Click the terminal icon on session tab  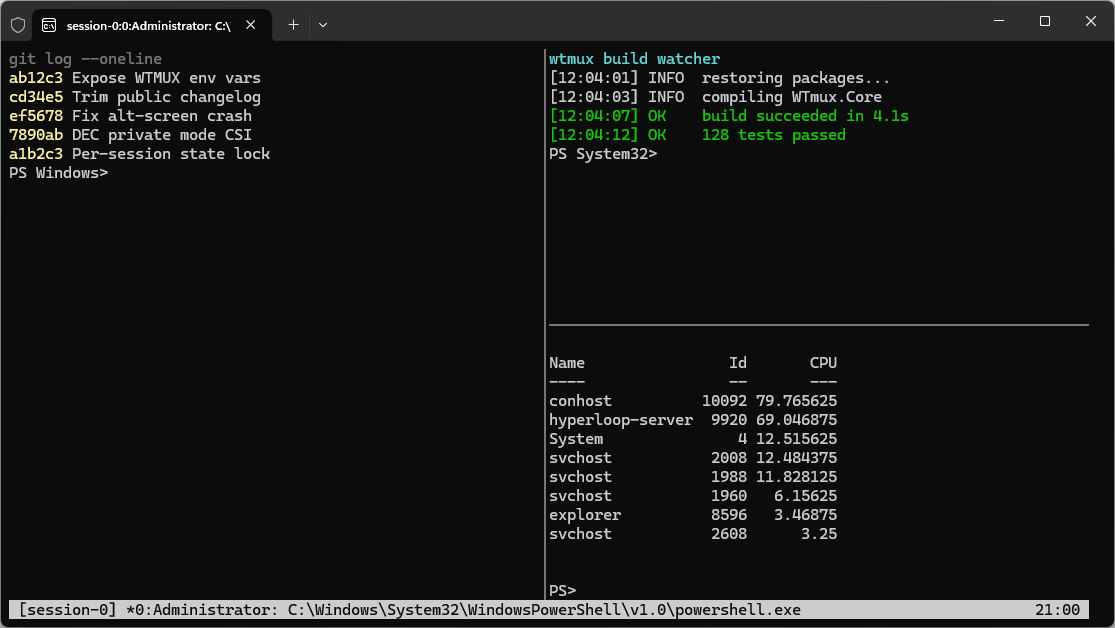click(x=49, y=26)
